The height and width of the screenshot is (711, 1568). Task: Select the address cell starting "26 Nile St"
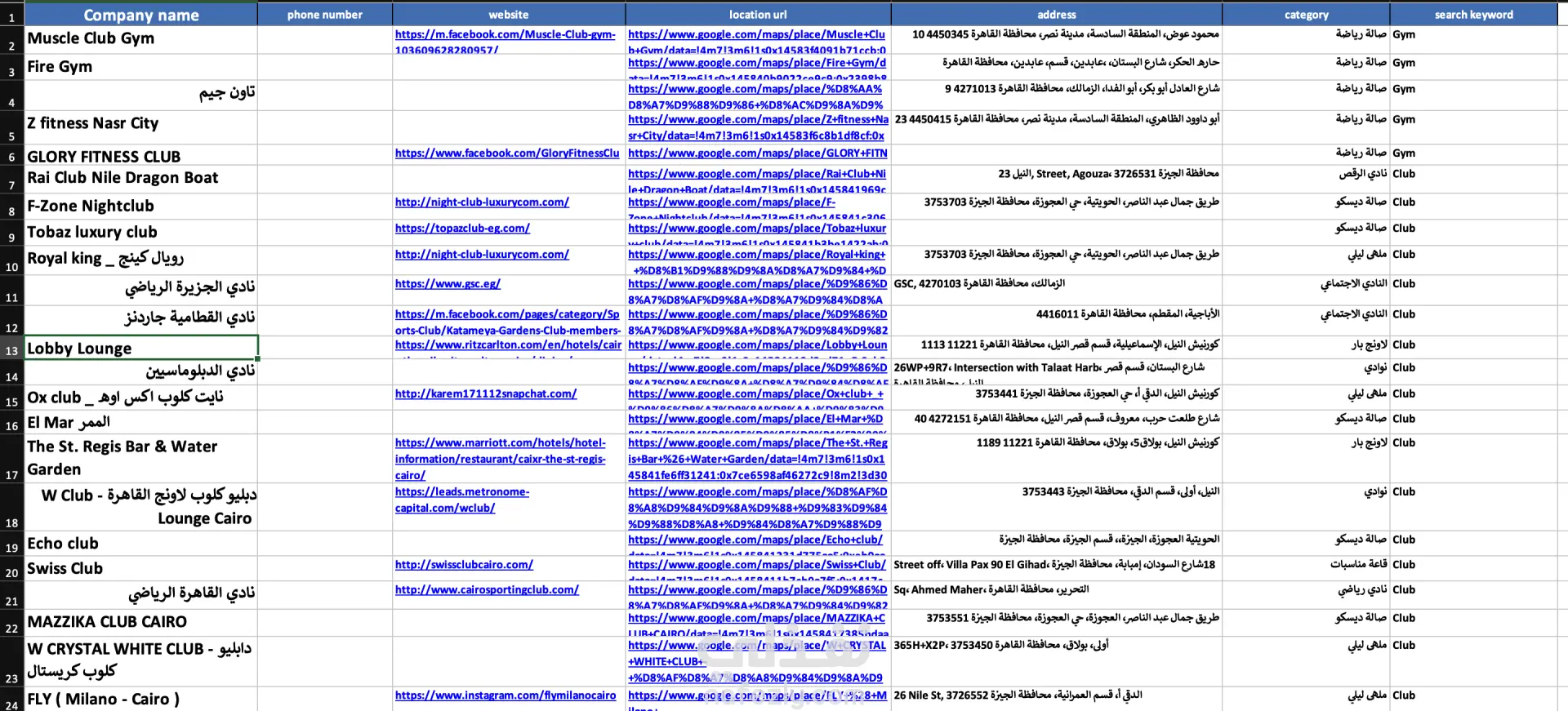1057,699
